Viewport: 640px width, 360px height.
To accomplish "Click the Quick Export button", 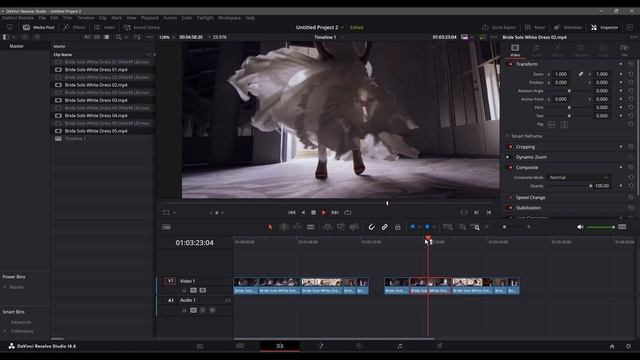I will click(499, 27).
